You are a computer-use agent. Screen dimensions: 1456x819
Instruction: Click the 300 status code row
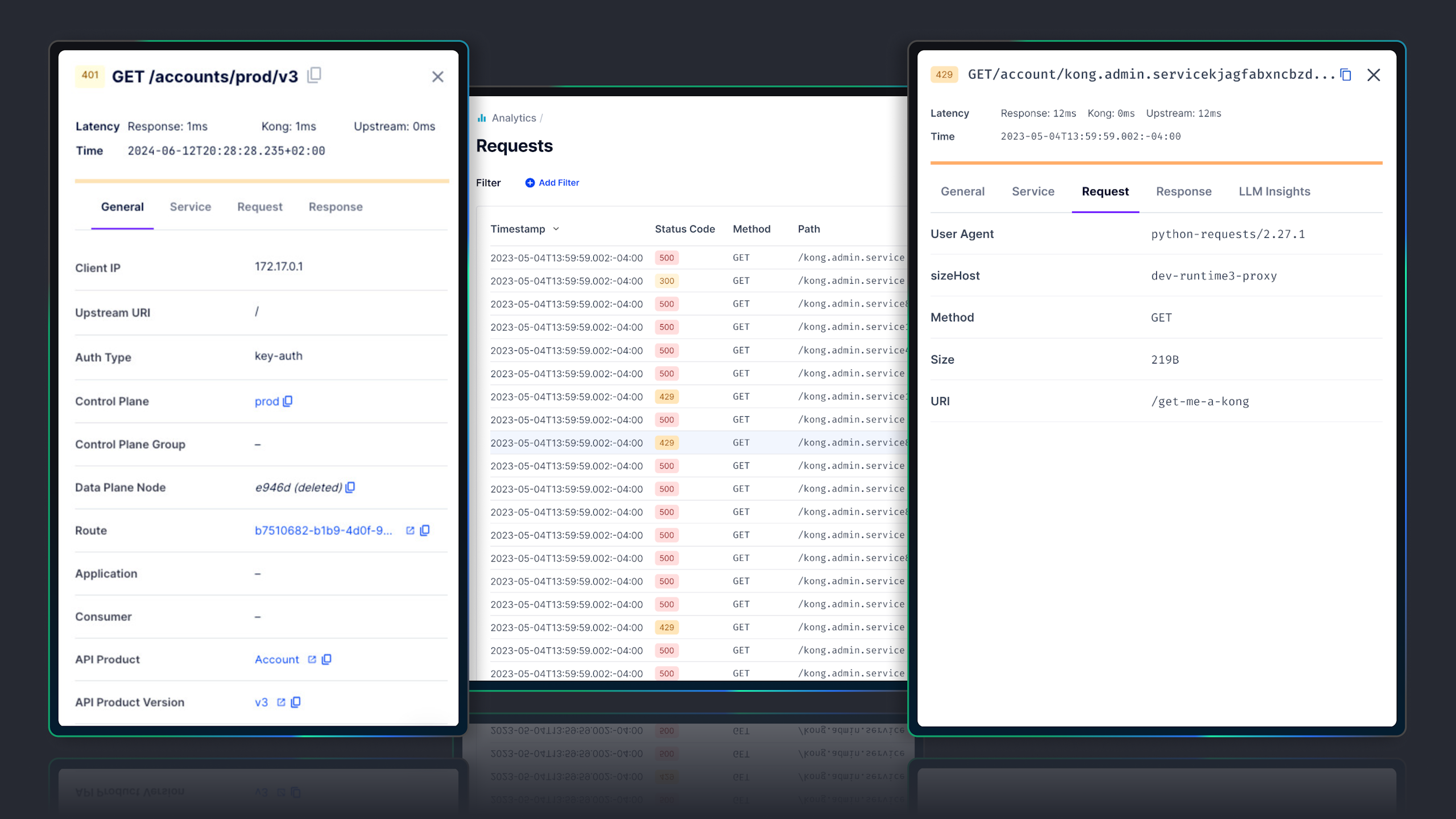667,281
